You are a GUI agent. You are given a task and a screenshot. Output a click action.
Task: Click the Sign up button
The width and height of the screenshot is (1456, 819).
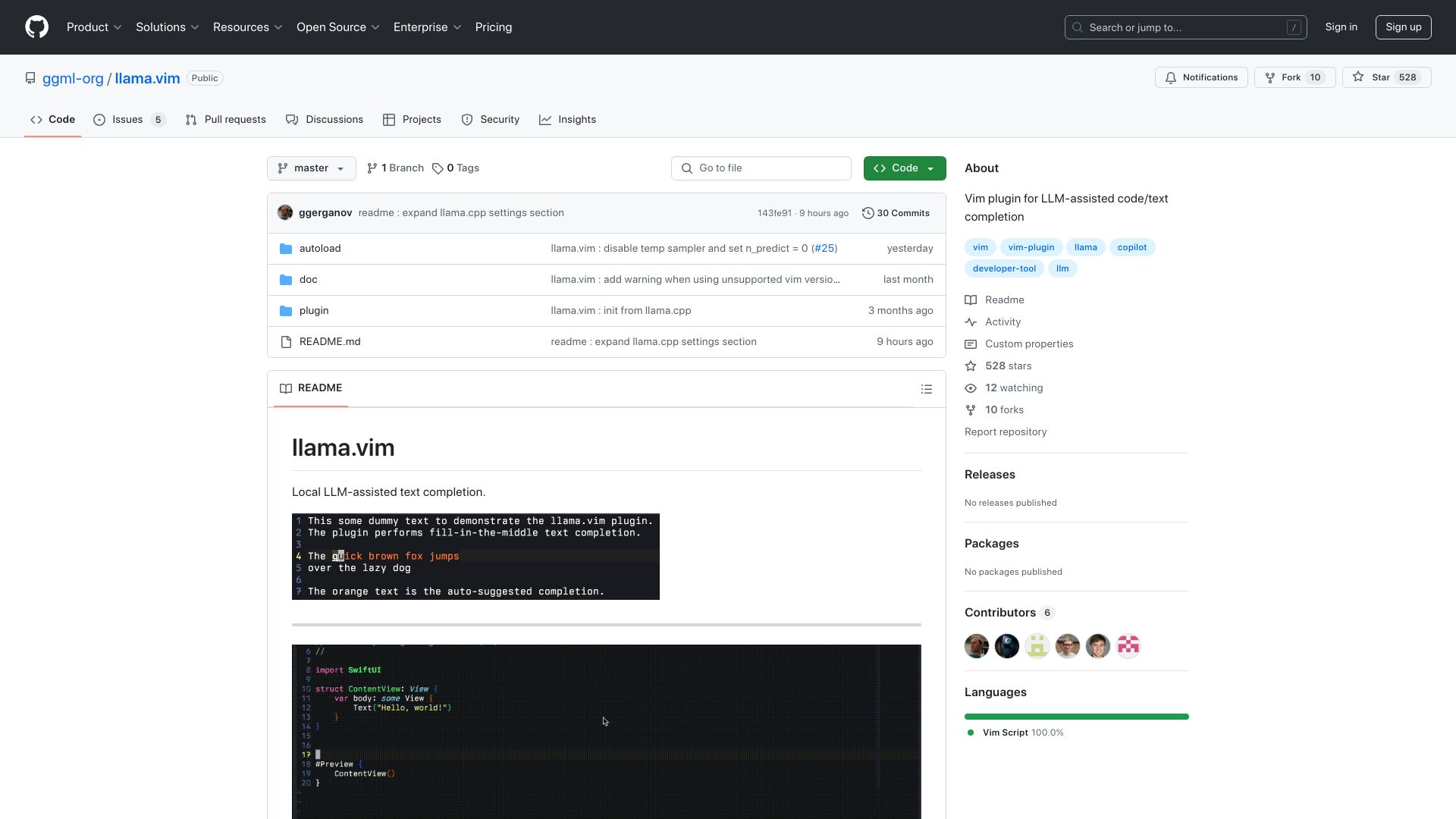[x=1404, y=27]
